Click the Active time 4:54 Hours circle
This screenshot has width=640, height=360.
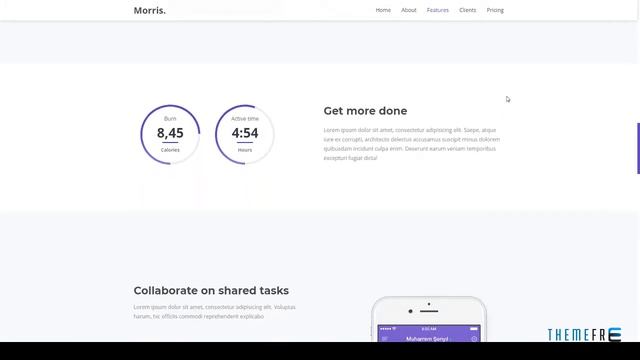245,135
